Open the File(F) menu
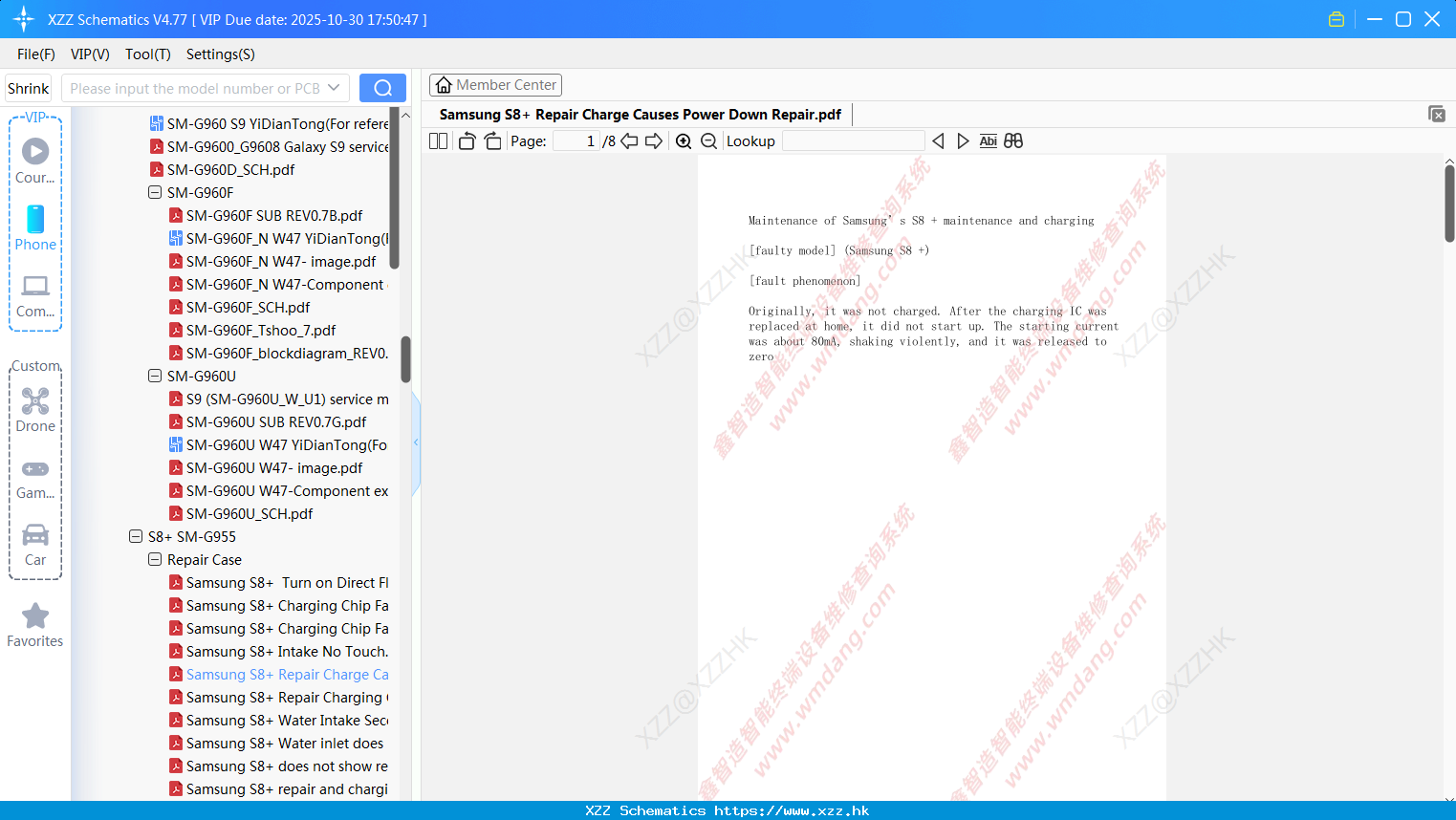Image resolution: width=1456 pixels, height=820 pixels. click(36, 54)
